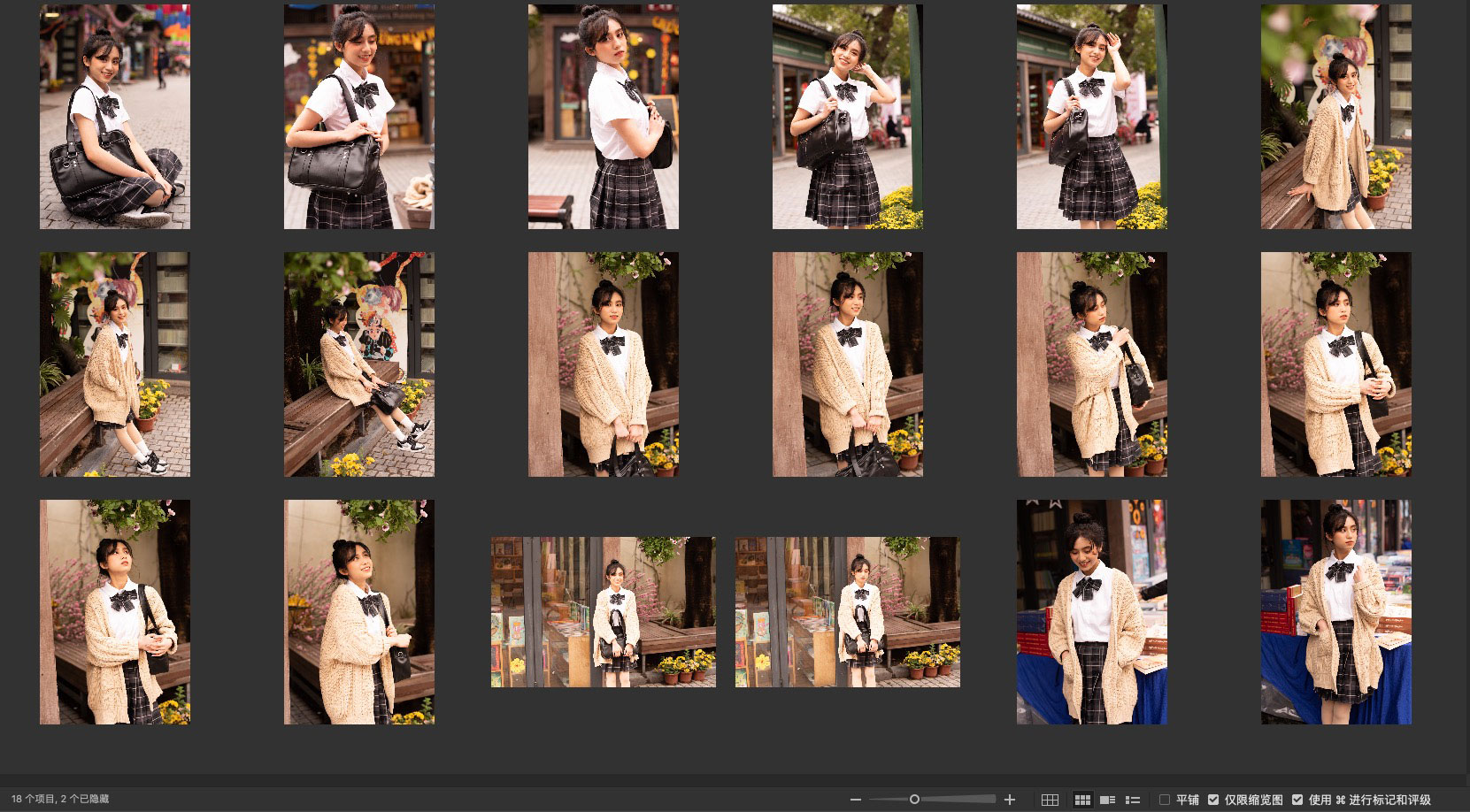
Task: Select the thumbnail of girl sitting on pavement
Action: pyautogui.click(x=115, y=117)
